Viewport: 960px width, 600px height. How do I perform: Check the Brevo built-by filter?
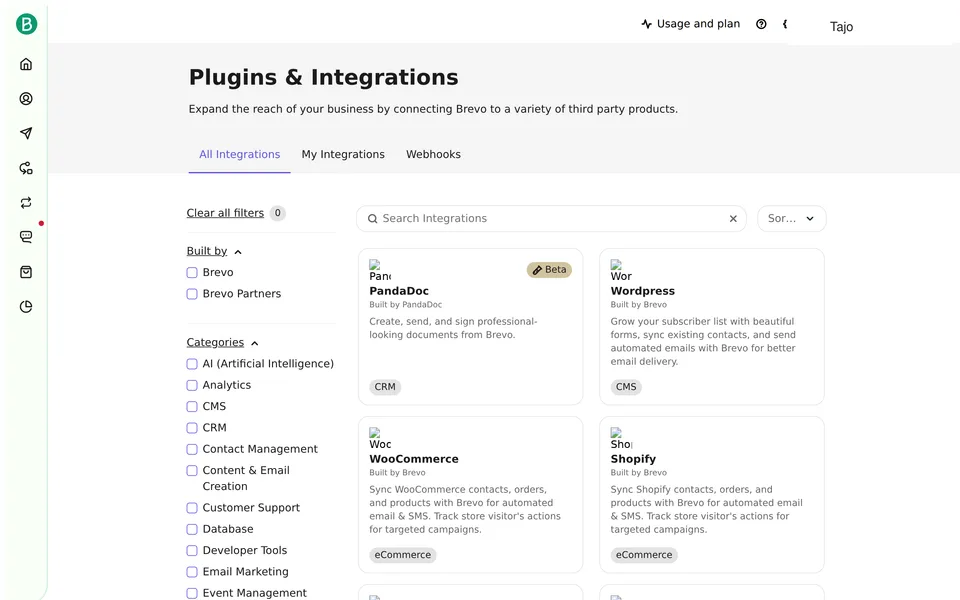[192, 272]
